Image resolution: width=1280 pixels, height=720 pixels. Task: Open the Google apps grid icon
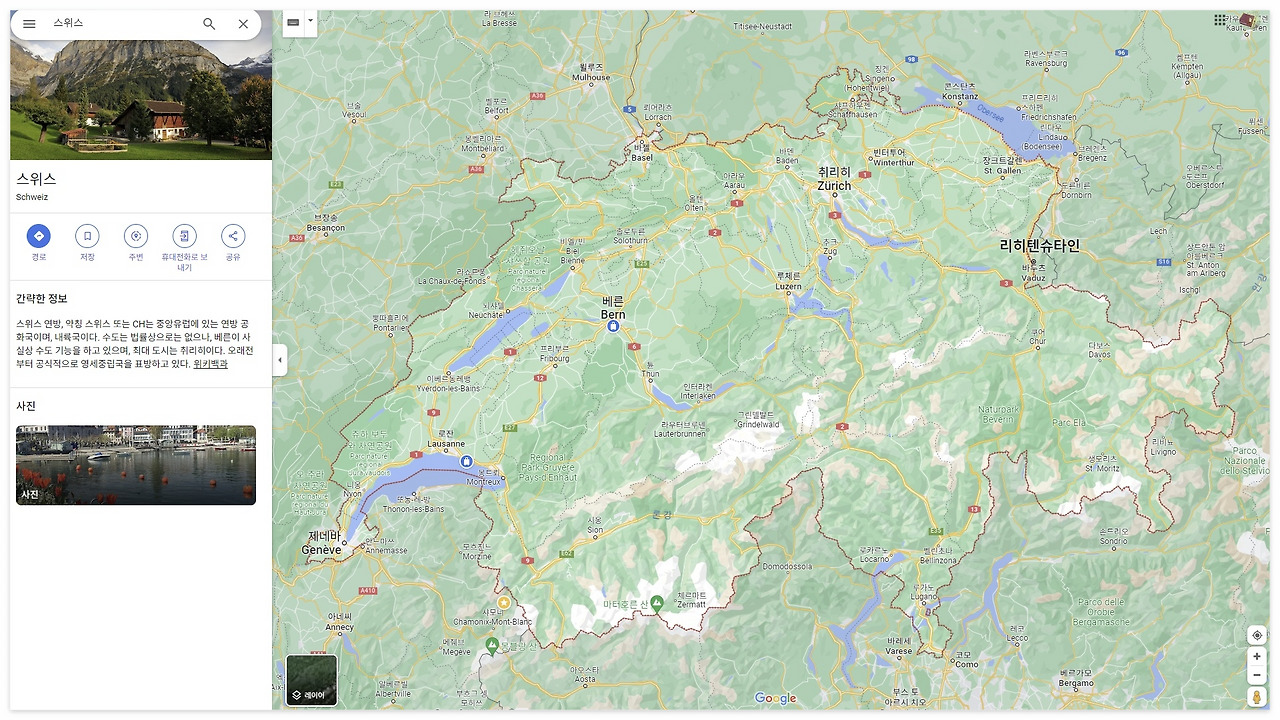(1219, 19)
